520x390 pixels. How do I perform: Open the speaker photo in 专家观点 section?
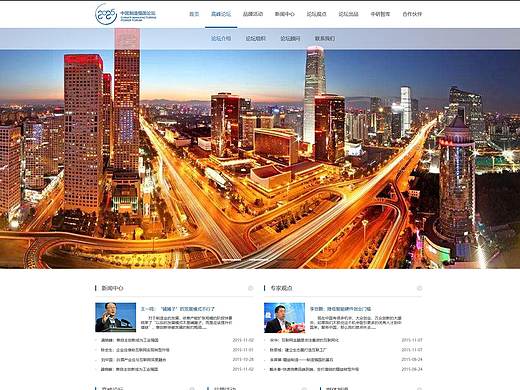tap(284, 318)
